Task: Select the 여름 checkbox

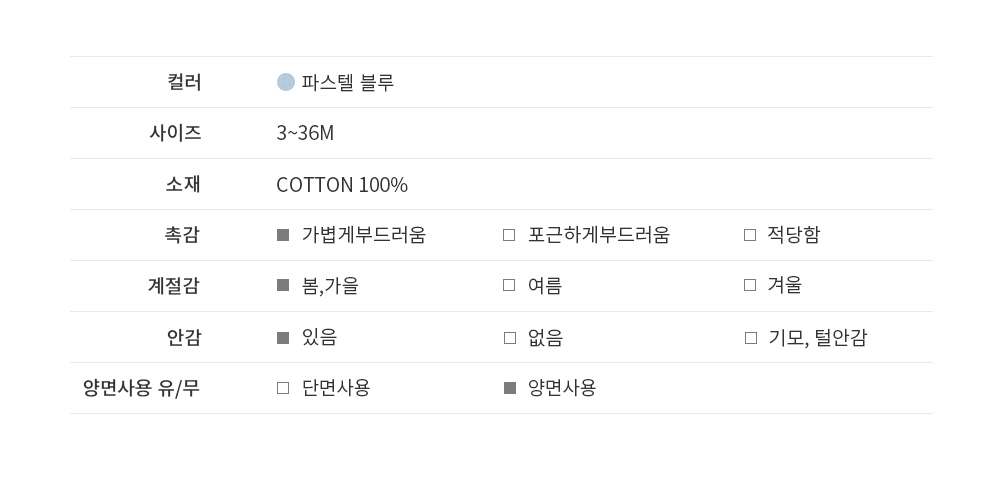Action: [509, 285]
